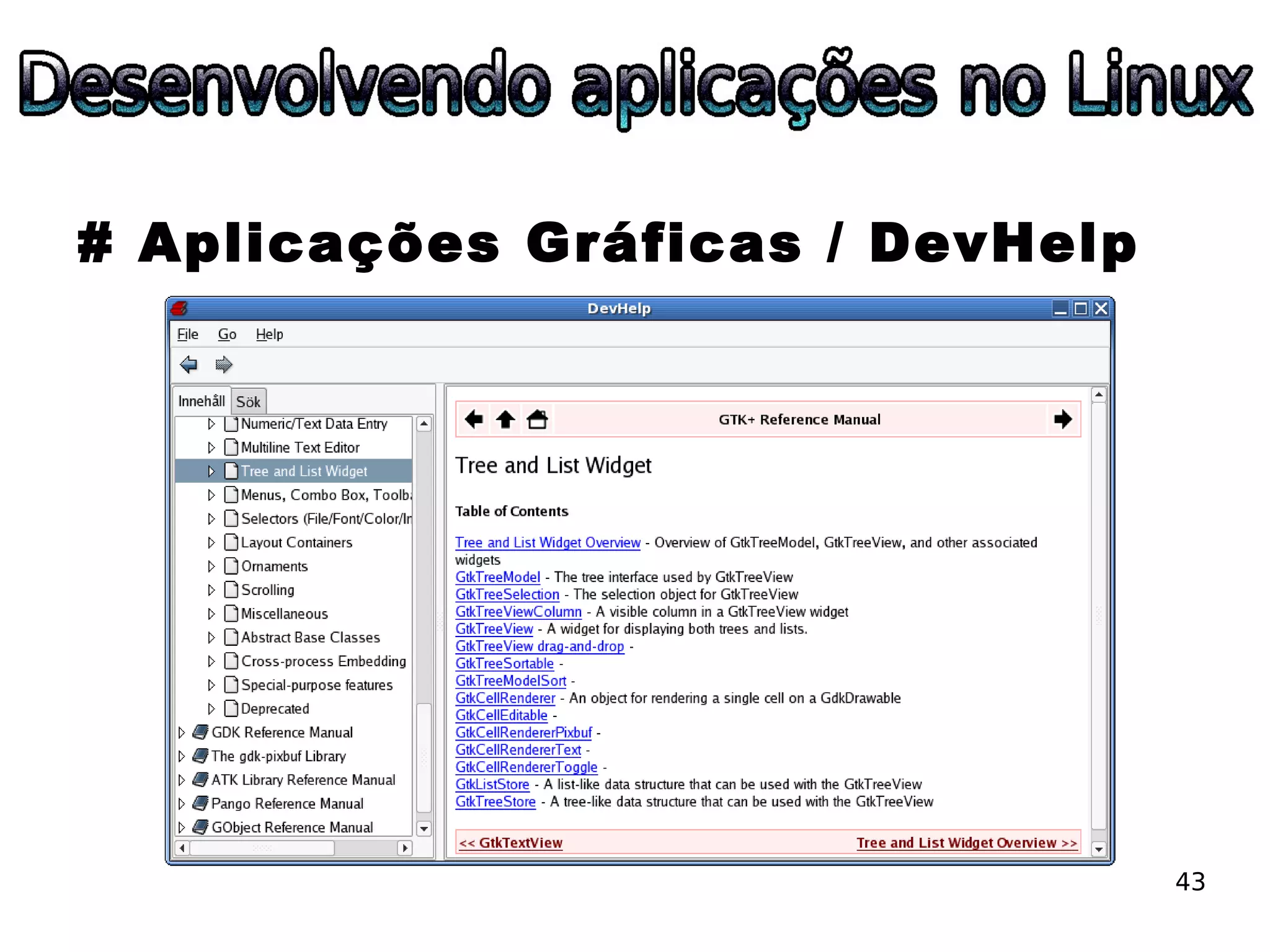Click the page icon beside Multiline Text Editor

[x=231, y=447]
